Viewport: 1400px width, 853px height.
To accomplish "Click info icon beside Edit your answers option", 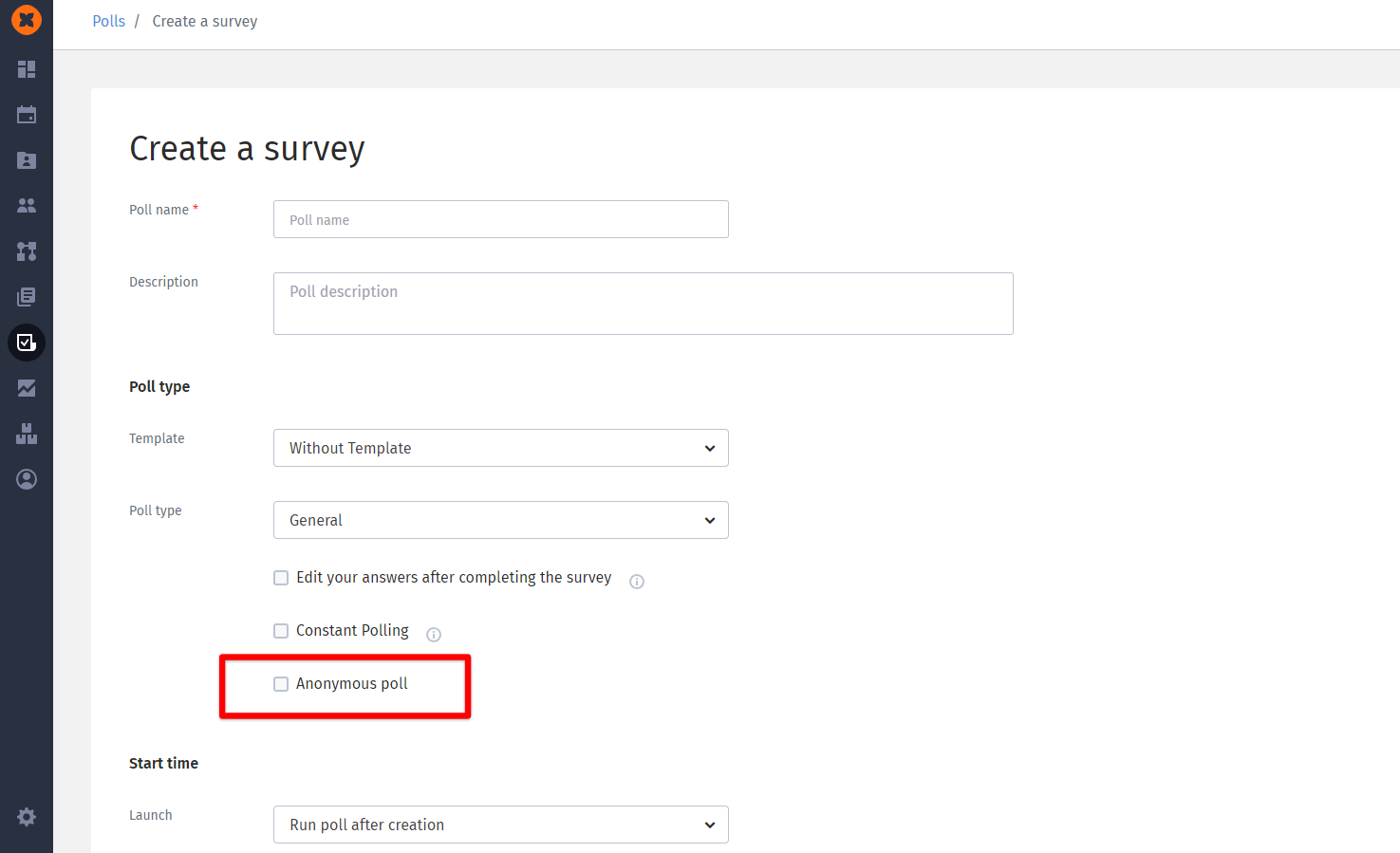I will point(637,582).
